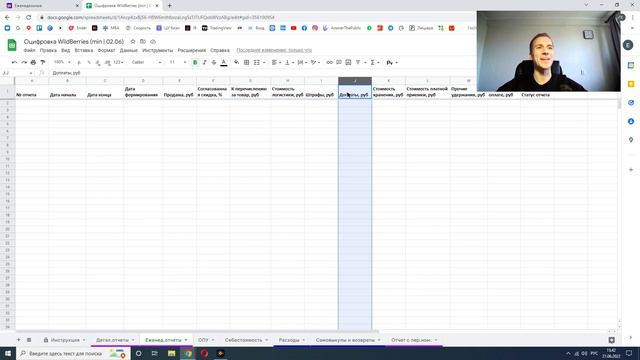Open Opera browser from taskbar

[204, 353]
